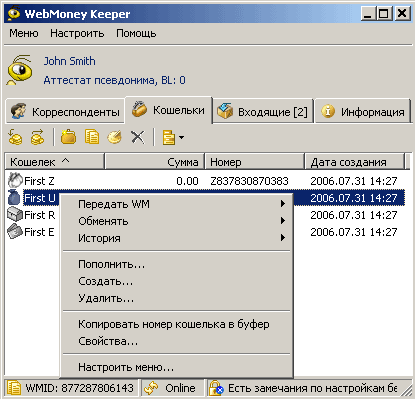Choose Пополнить... from the context menu
Viewport: 415px width, 399px height.
click(177, 264)
